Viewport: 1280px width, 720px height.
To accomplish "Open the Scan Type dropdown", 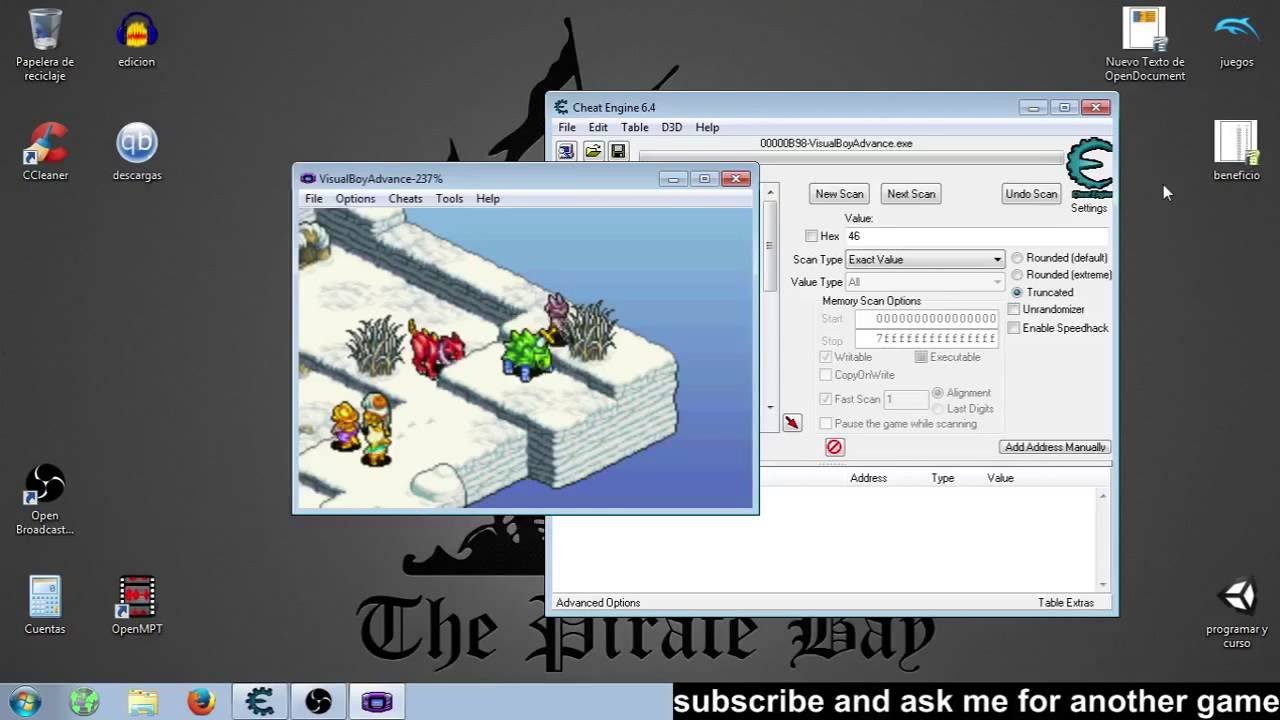I will point(925,260).
